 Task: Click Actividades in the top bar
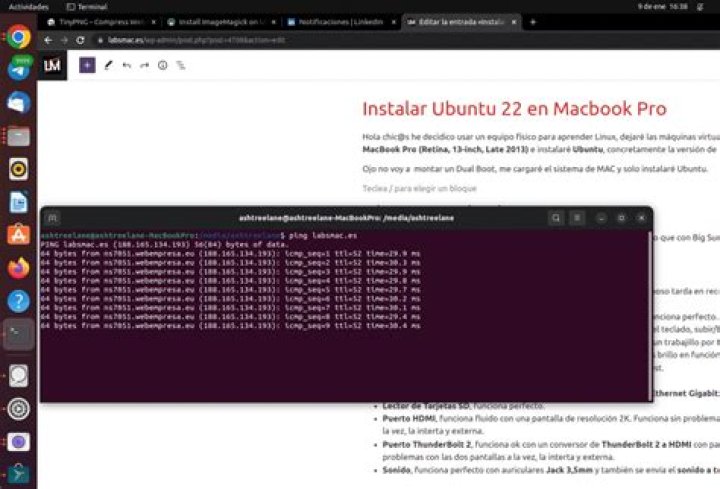[28, 7]
